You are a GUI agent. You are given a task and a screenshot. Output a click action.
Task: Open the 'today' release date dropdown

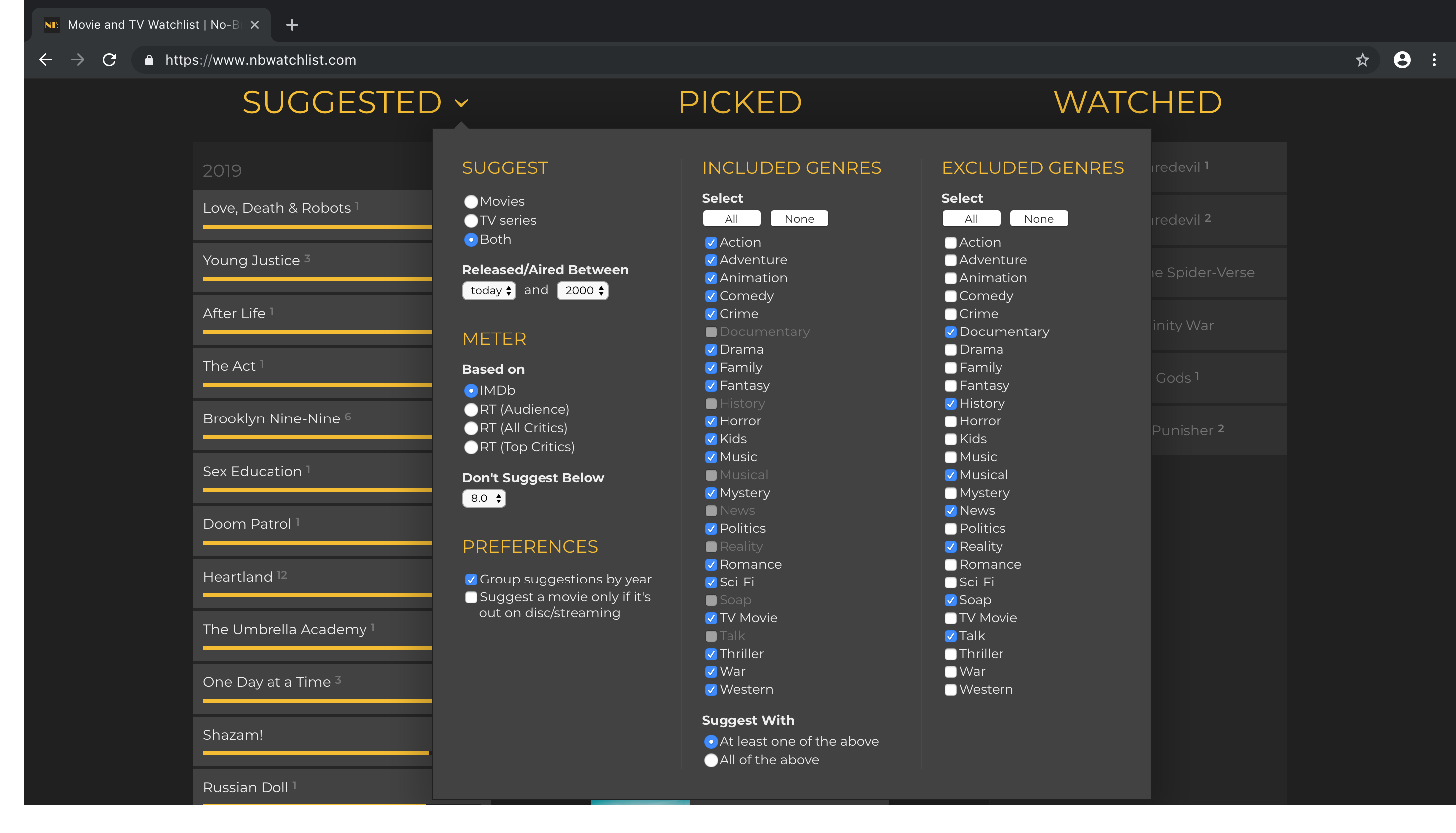pos(489,290)
